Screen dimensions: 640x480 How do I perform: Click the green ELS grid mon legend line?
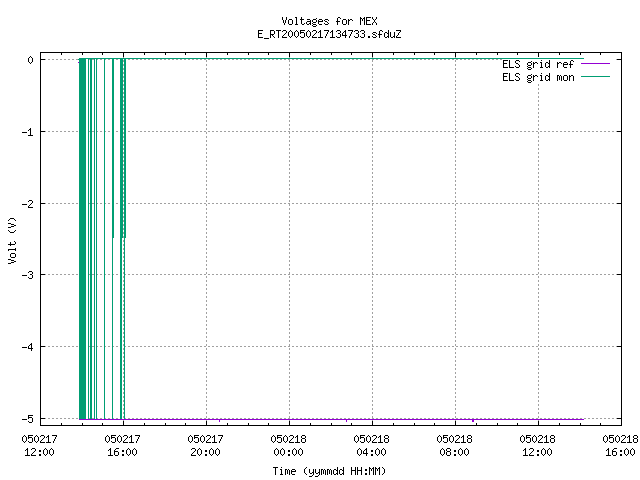[x=595, y=77]
